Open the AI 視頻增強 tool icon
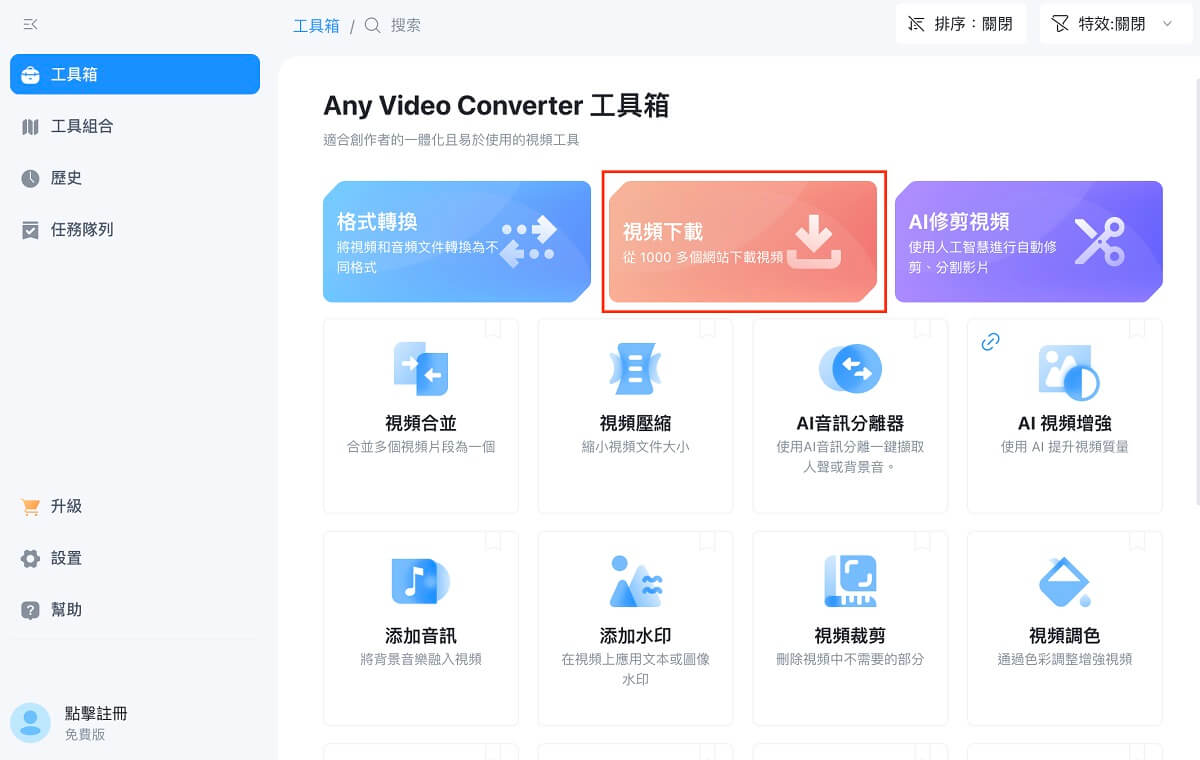This screenshot has width=1200, height=760. [1068, 372]
